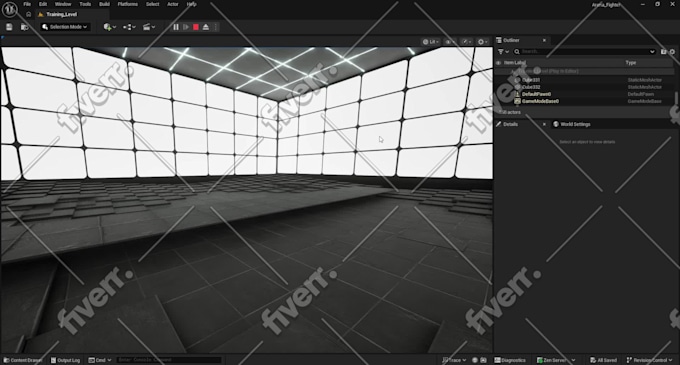This screenshot has width=680, height=365.
Task: Click the DefaultPawn type cell
Action: [641, 94]
